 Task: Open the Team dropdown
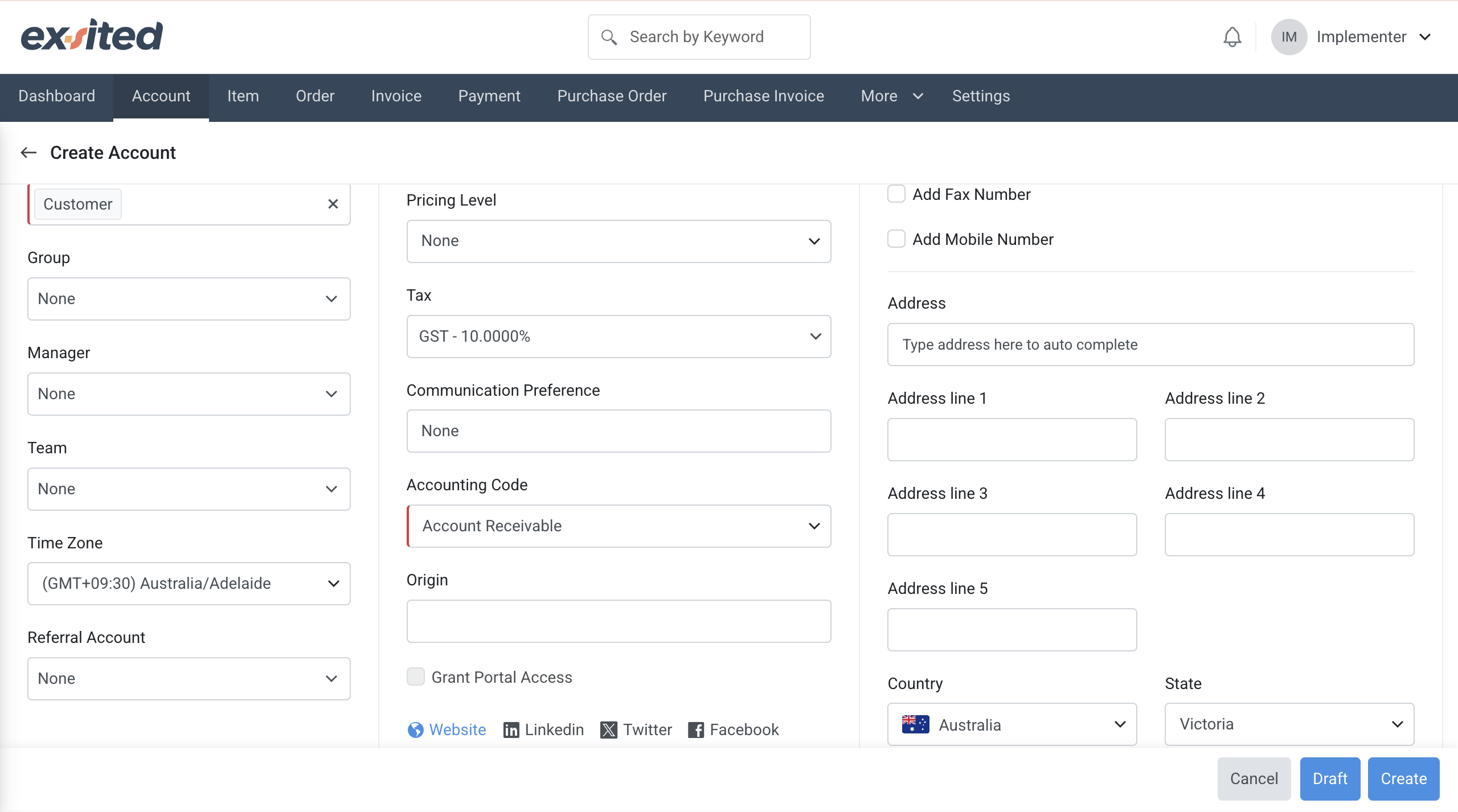pyautogui.click(x=189, y=489)
